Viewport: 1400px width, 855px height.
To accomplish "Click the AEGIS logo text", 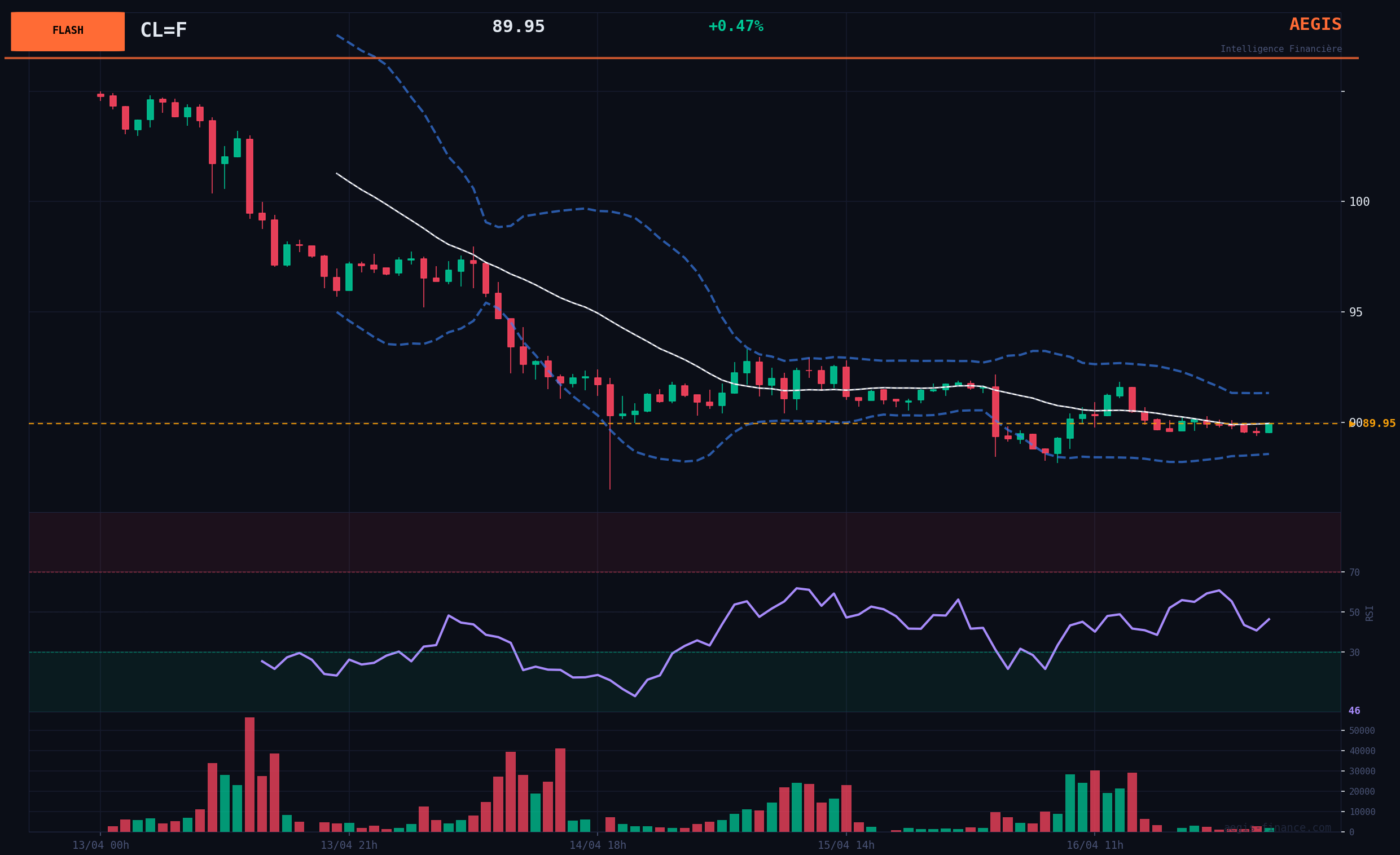I will pos(1315,25).
